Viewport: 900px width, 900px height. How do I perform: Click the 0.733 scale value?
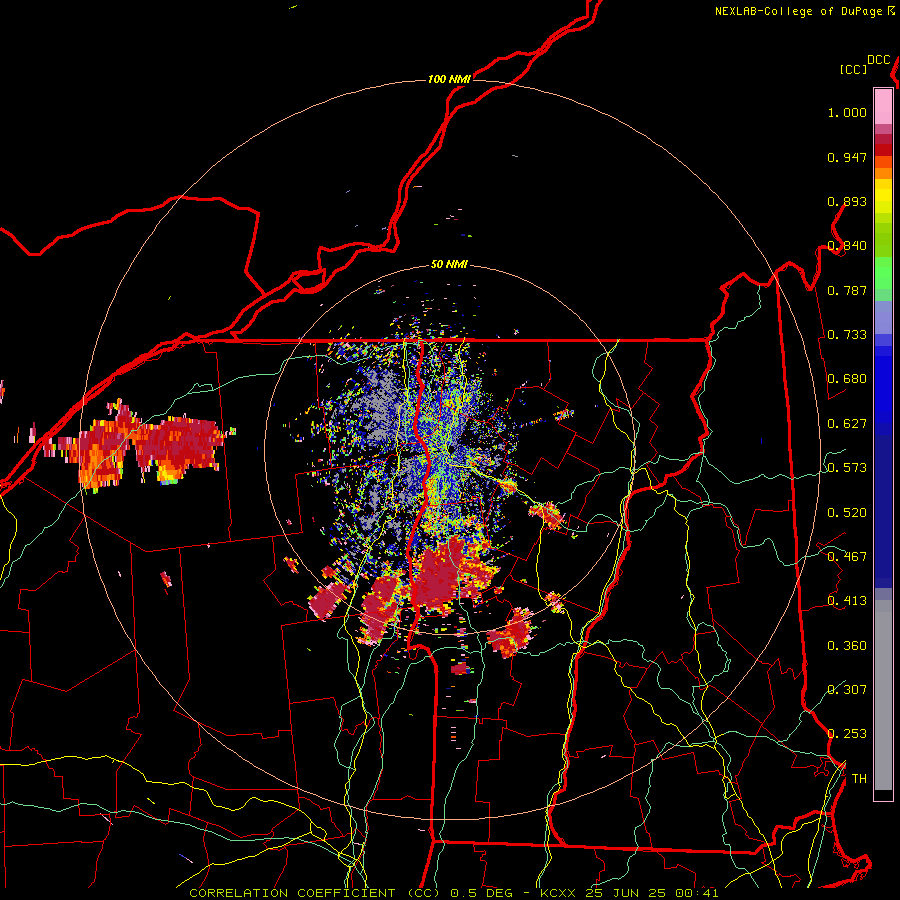click(x=847, y=335)
